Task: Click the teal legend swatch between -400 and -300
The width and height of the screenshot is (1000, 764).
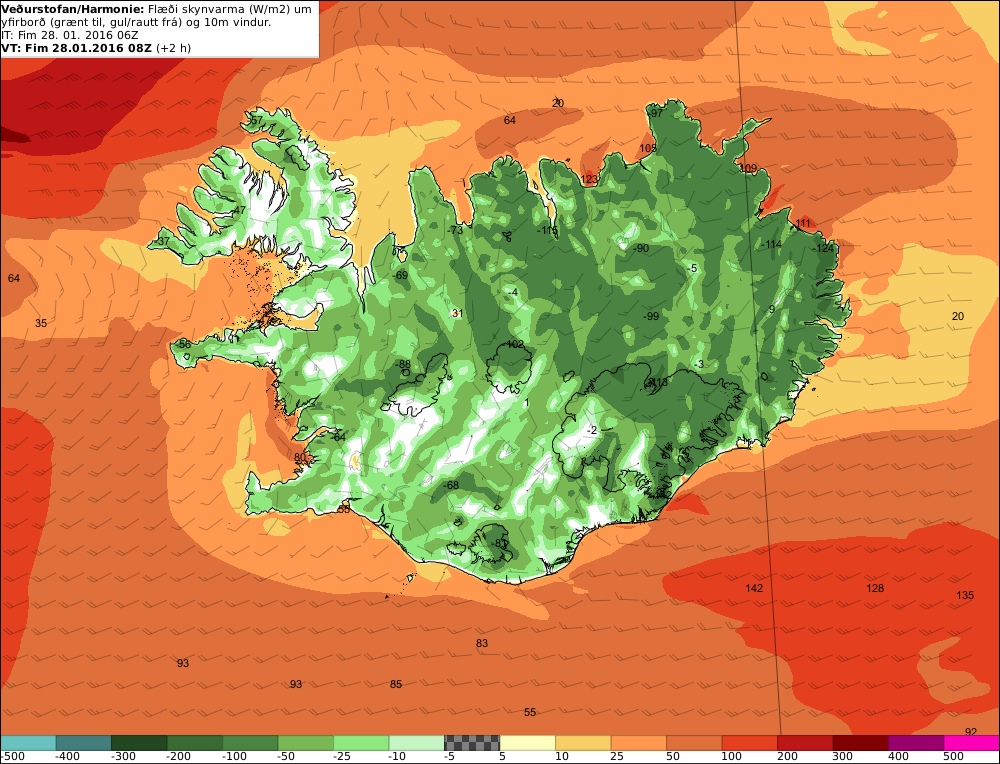Action: click(84, 743)
